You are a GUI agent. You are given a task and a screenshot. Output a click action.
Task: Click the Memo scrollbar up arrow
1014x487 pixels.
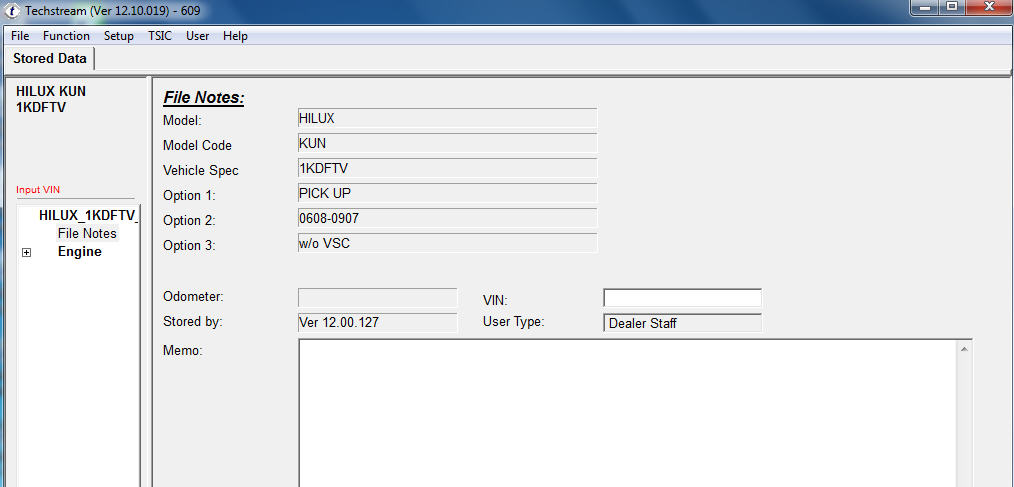click(964, 349)
